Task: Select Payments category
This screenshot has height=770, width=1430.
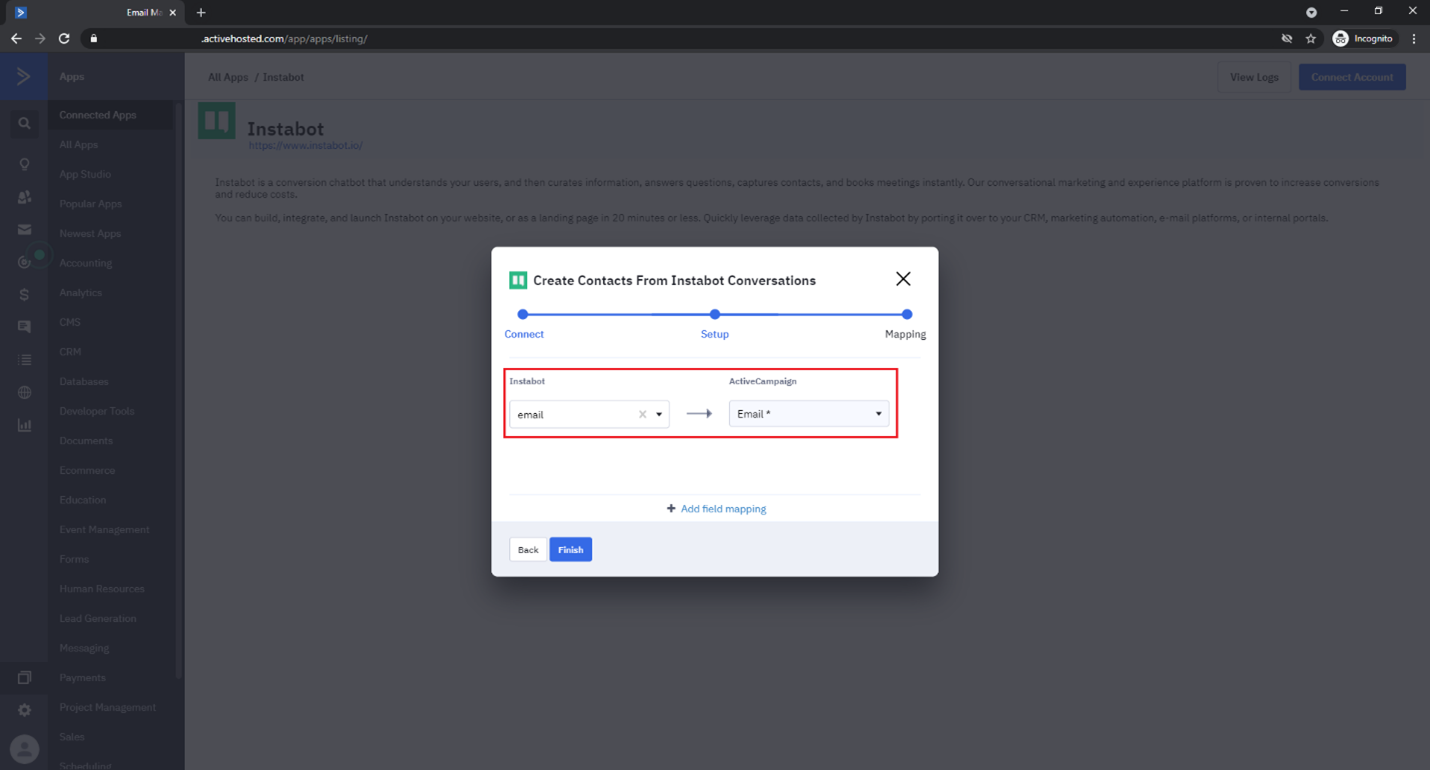Action: [x=83, y=678]
